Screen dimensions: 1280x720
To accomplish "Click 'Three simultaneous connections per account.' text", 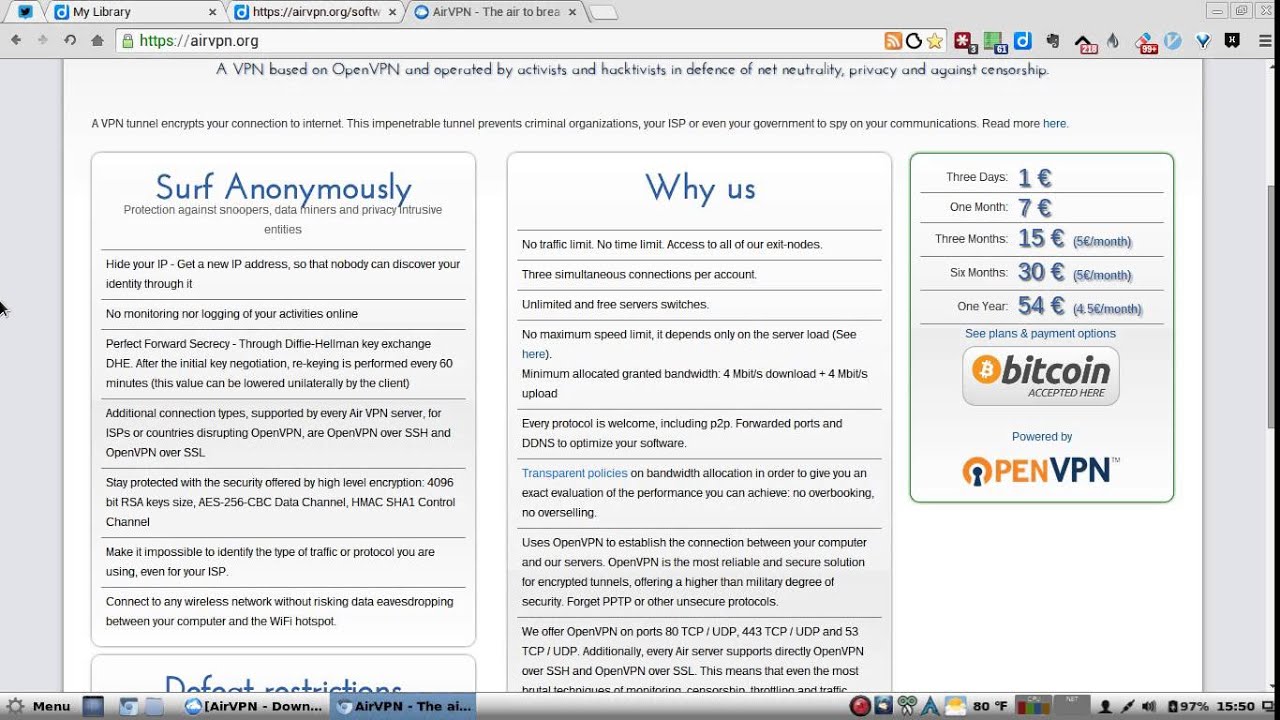I will [639, 274].
